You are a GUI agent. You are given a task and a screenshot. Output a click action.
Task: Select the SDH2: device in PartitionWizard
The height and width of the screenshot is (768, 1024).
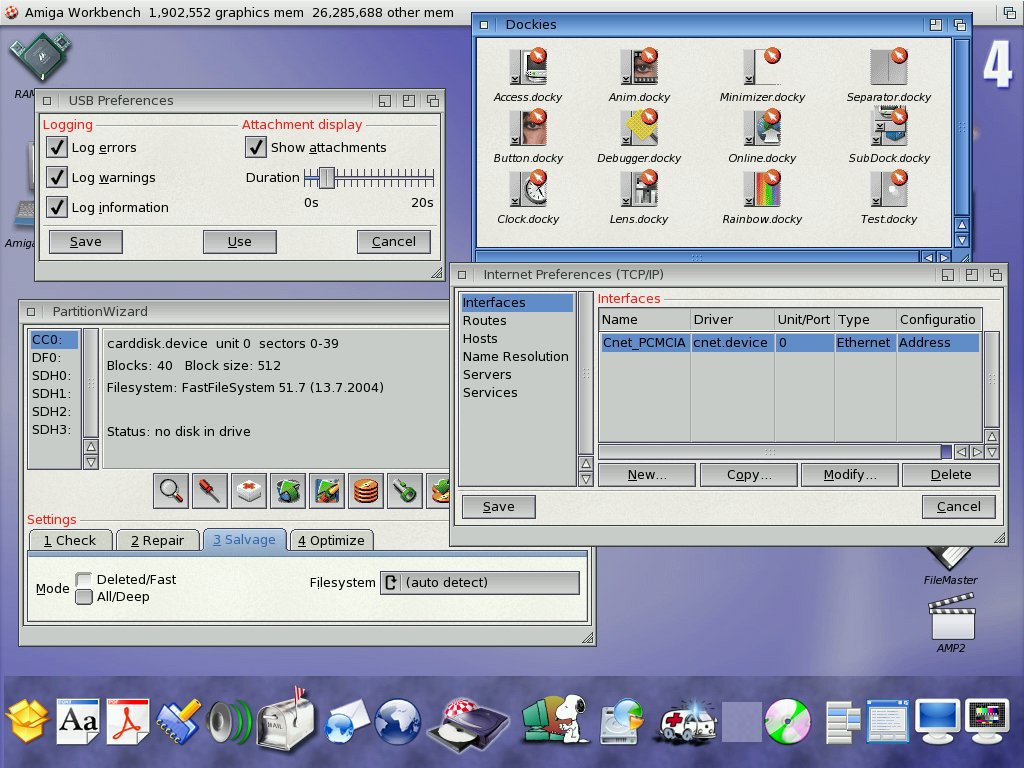[x=52, y=411]
